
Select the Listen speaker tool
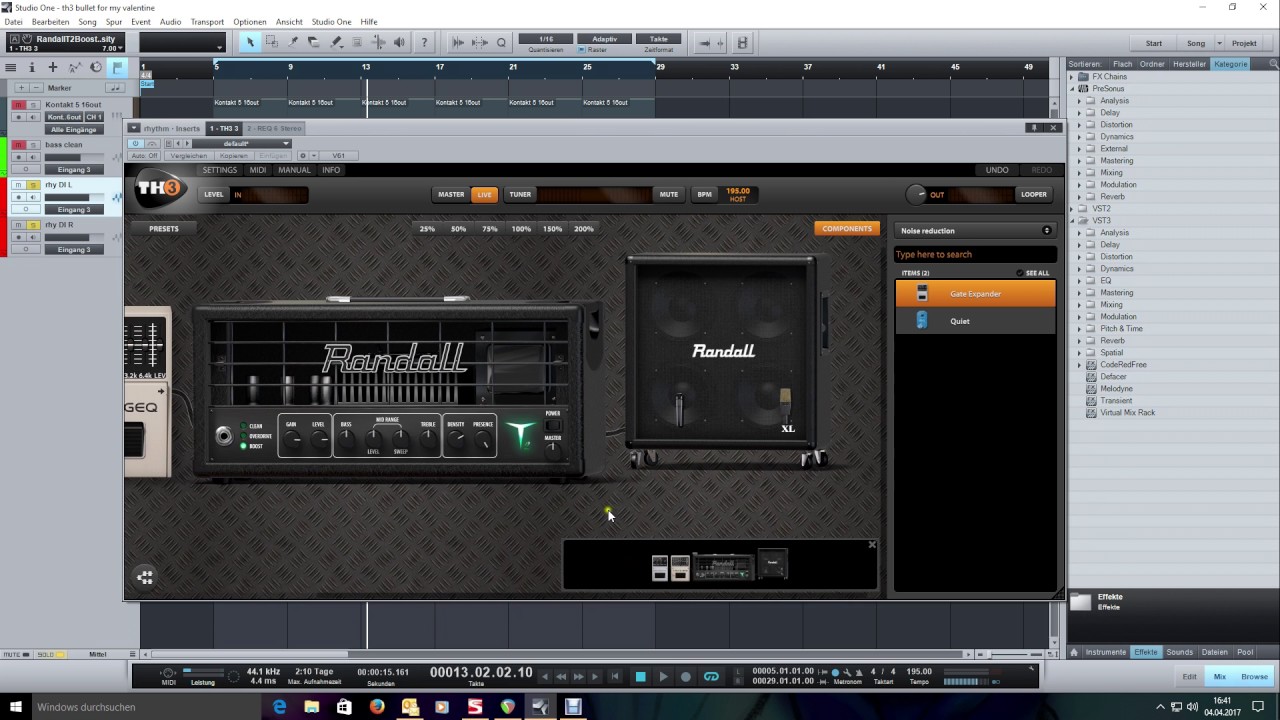click(x=399, y=42)
